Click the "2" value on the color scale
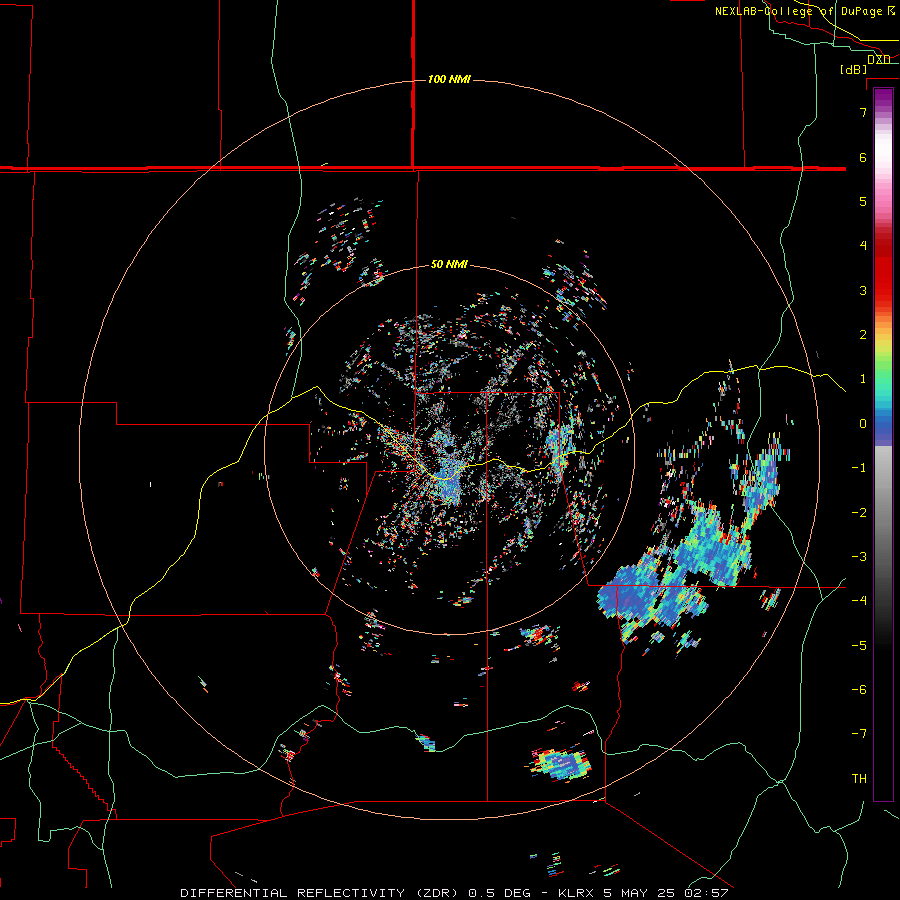The width and height of the screenshot is (900, 900). [863, 335]
